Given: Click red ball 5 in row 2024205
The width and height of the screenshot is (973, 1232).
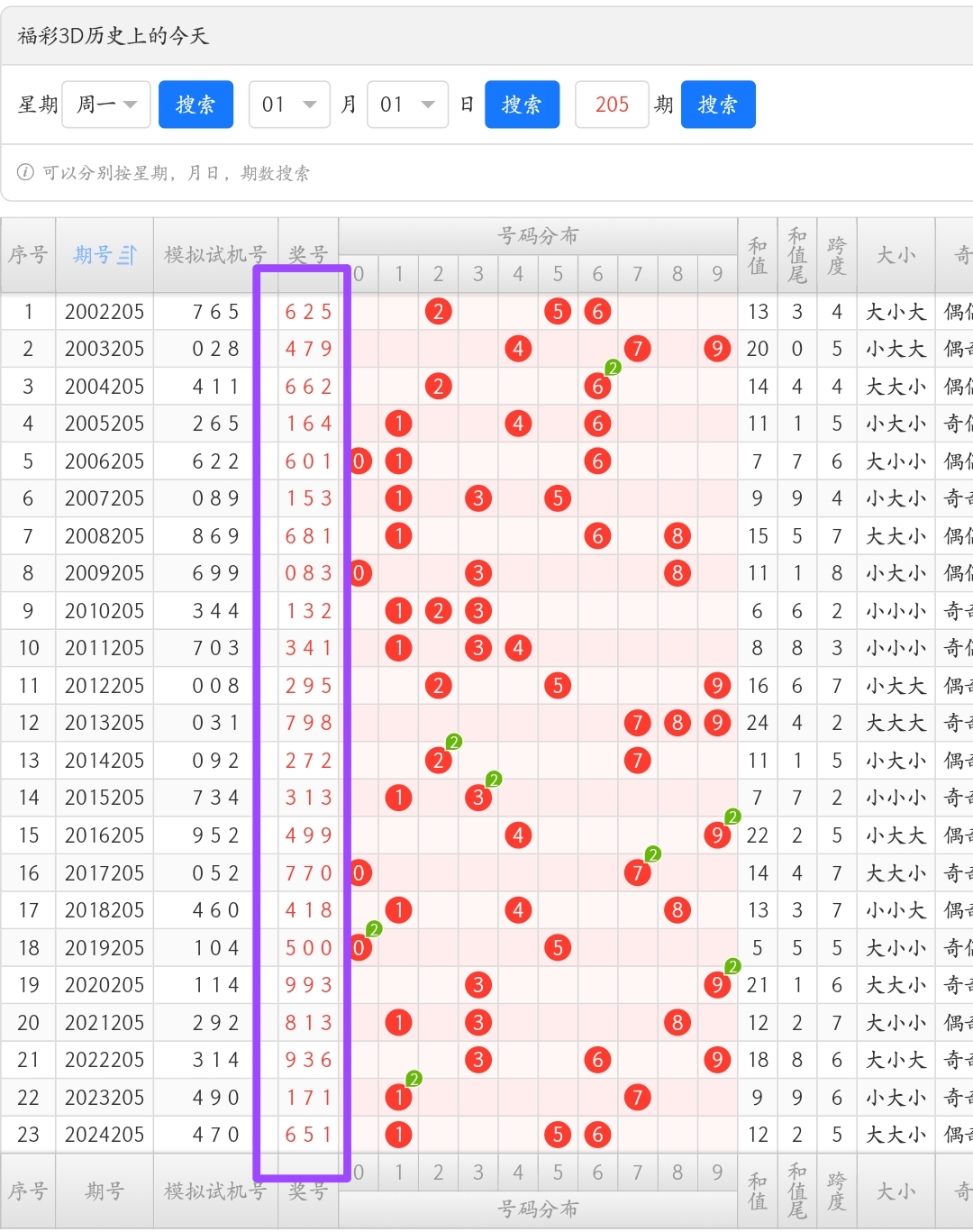Looking at the screenshot, I should point(558,1135).
